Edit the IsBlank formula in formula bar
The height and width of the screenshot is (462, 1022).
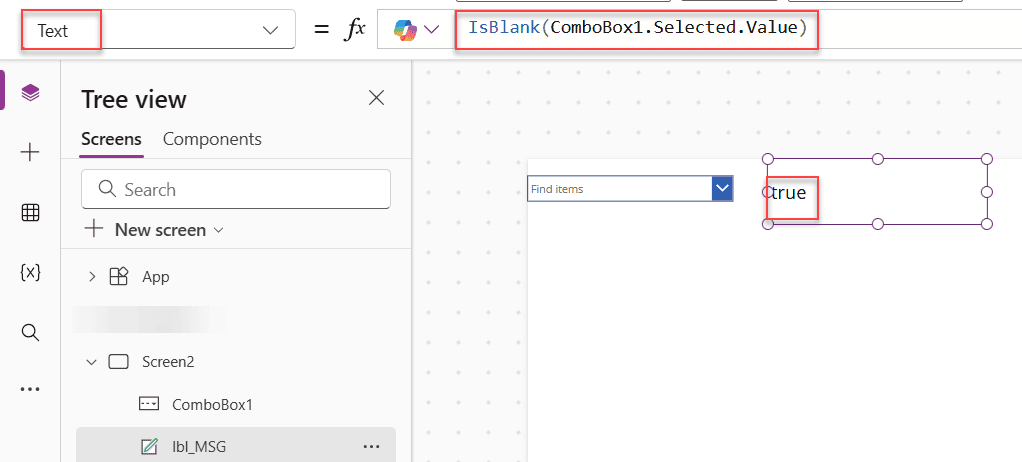click(x=637, y=29)
